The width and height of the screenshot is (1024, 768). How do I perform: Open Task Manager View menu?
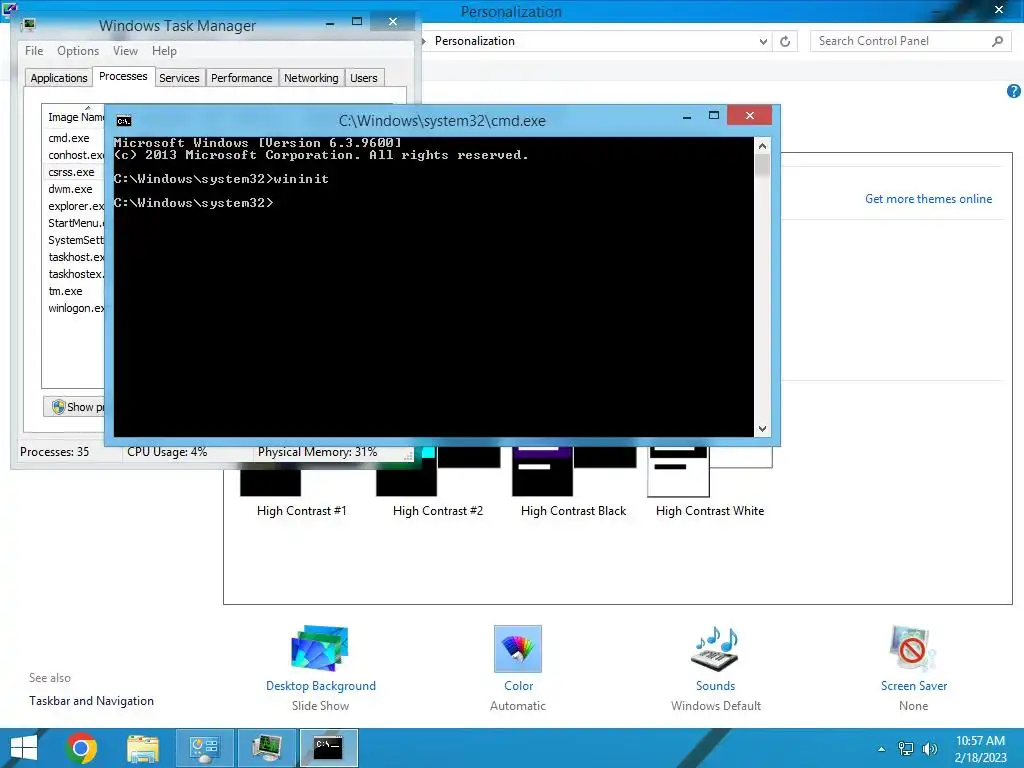point(125,51)
